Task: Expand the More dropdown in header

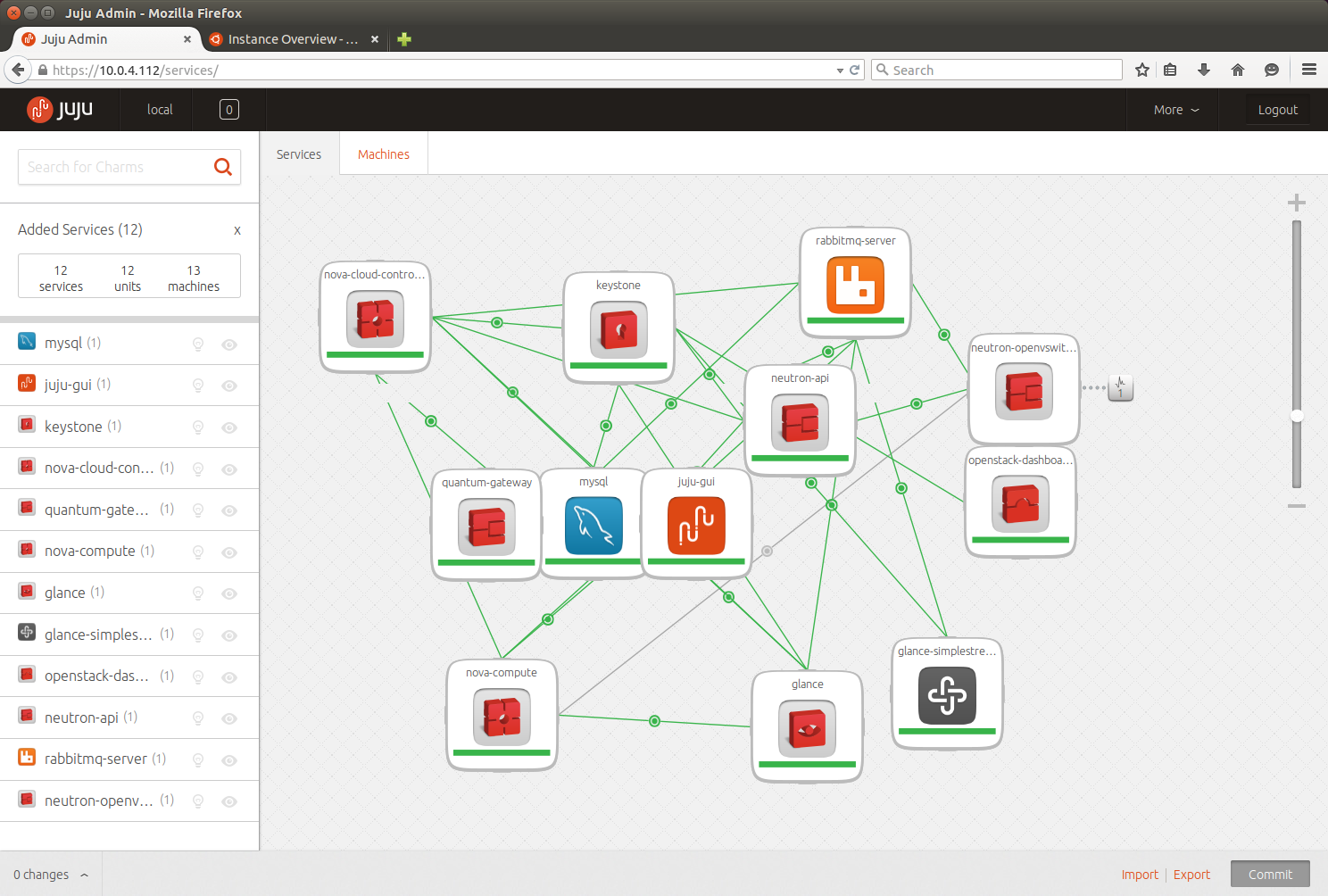Action: 1176,110
